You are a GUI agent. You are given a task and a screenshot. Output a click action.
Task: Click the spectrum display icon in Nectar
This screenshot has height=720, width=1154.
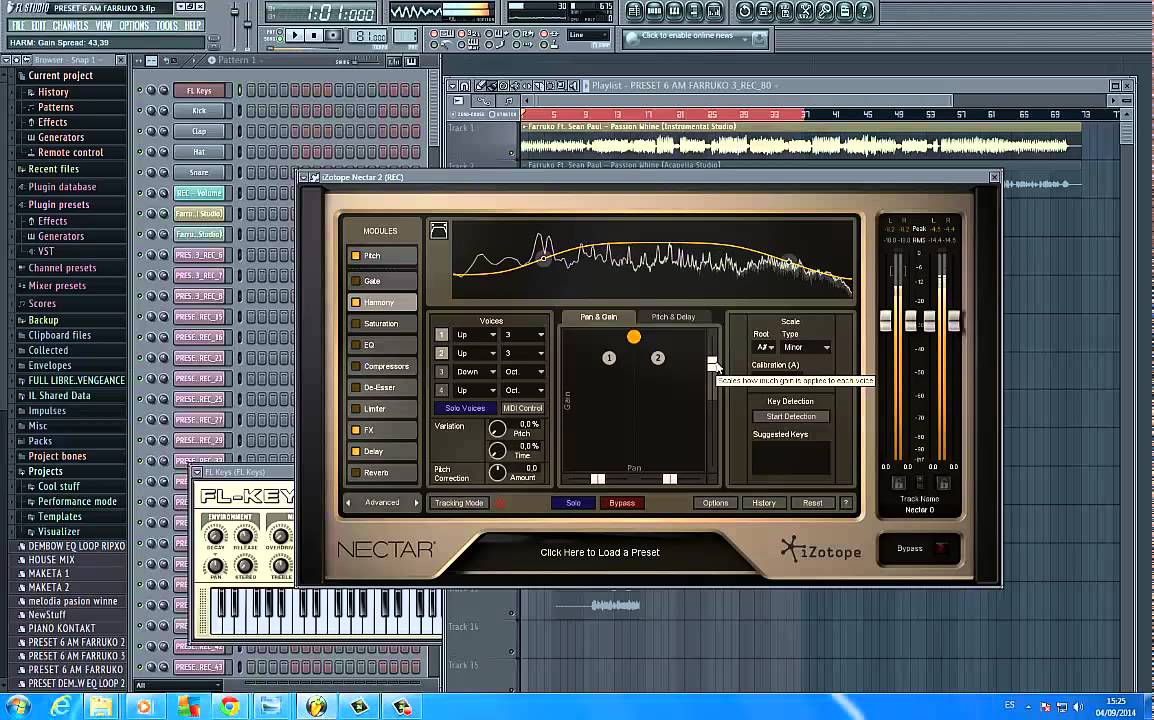coord(439,230)
